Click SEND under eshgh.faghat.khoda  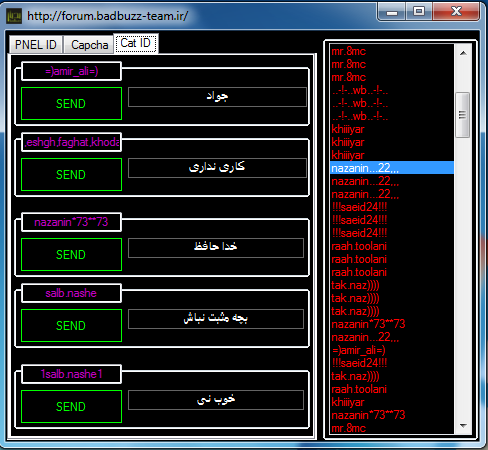71,175
